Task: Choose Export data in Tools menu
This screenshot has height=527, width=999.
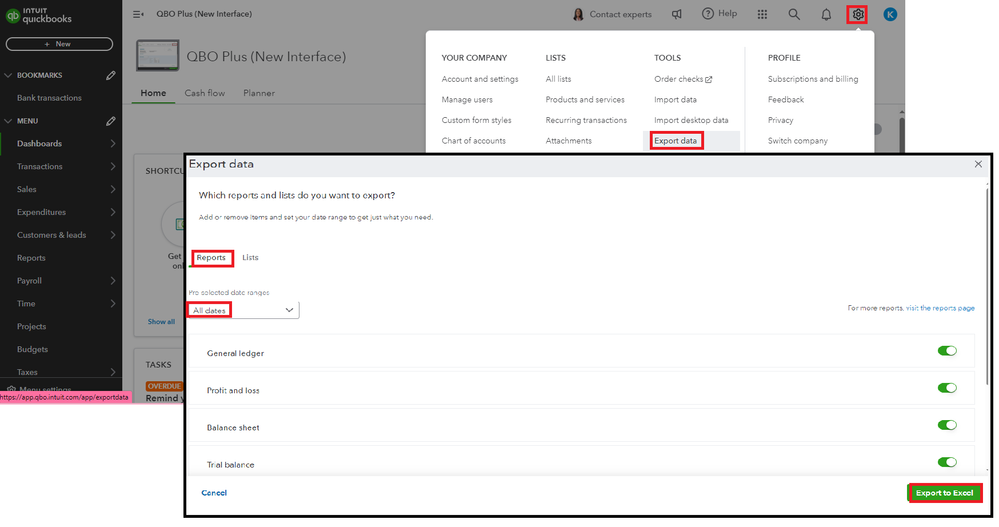Action: click(x=675, y=141)
